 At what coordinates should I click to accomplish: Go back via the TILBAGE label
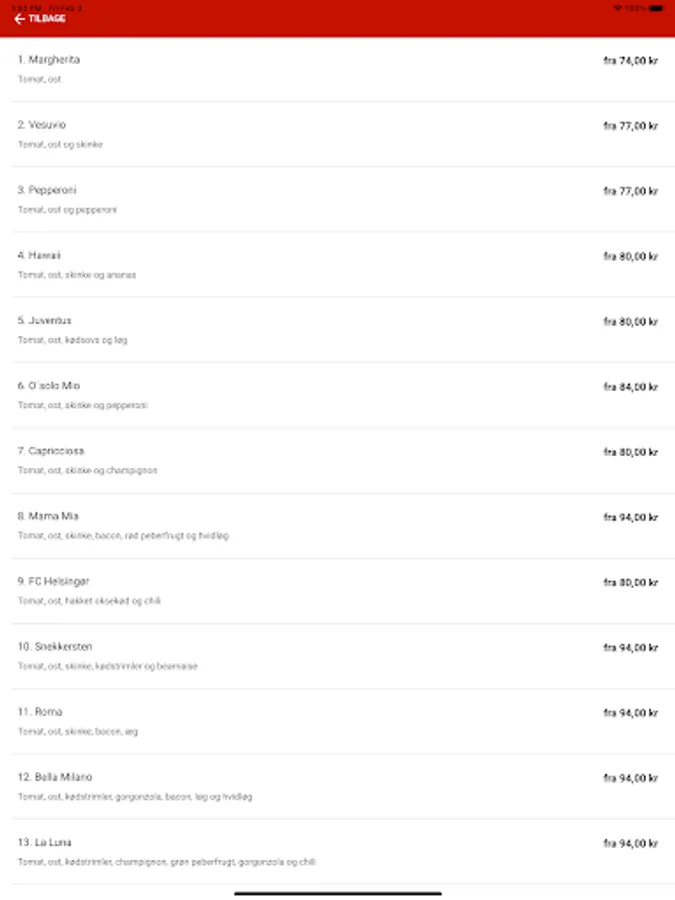(47, 19)
